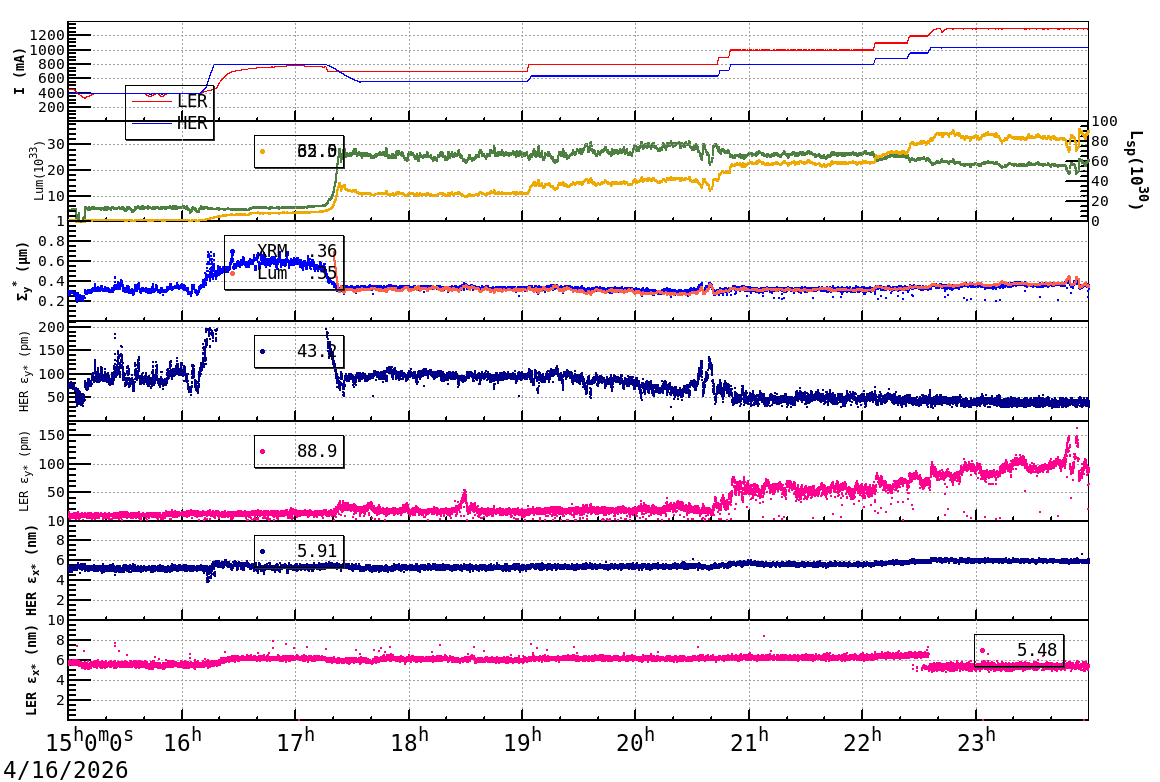The image size is (1160, 782).
Task: Click the 30 tick on Lum axis
Action: coord(57,144)
